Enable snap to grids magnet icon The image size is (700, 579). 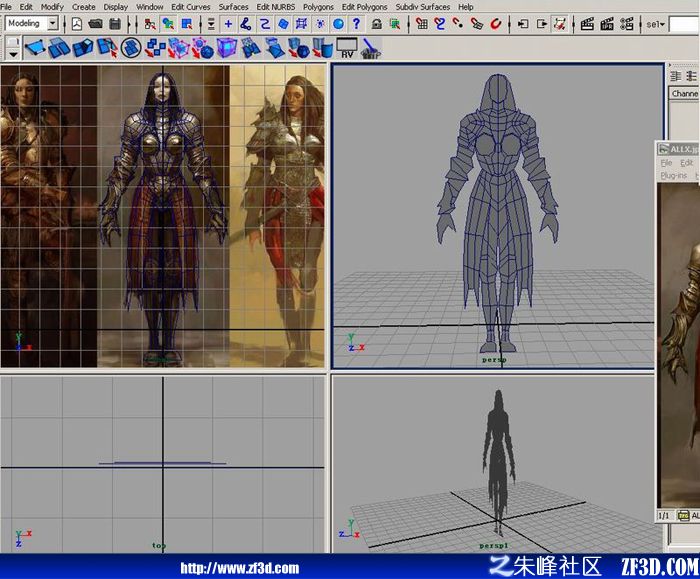pos(421,24)
